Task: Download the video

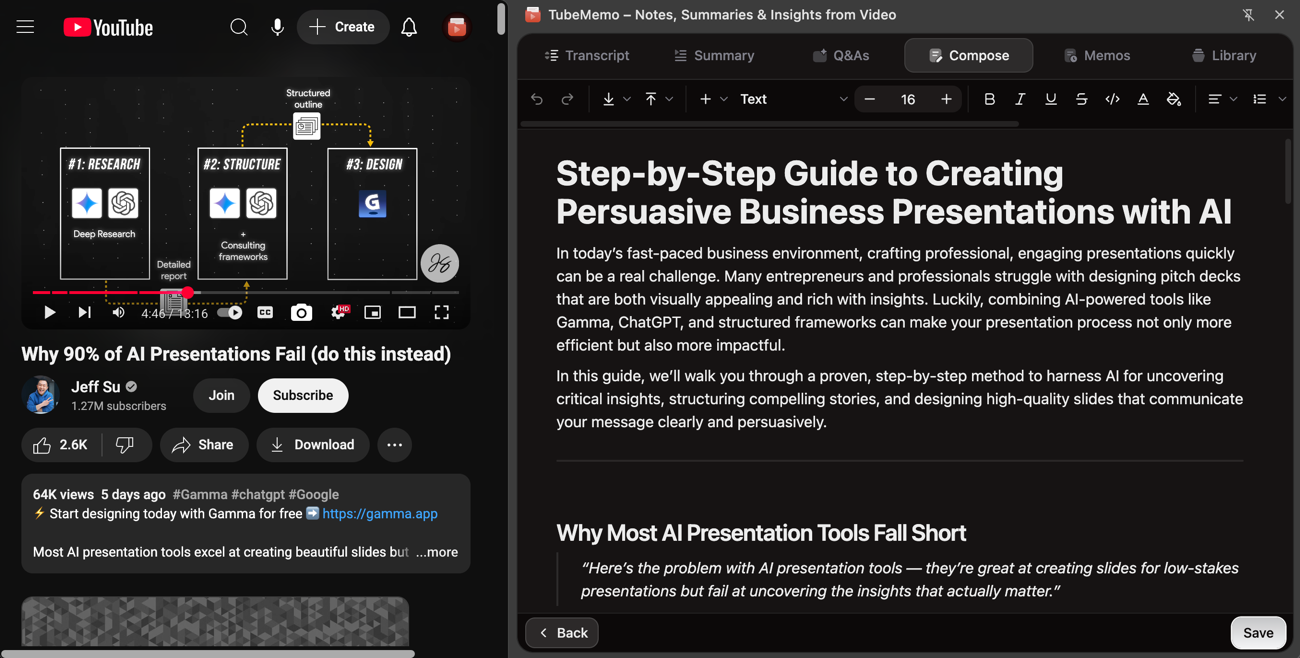Action: click(313, 445)
